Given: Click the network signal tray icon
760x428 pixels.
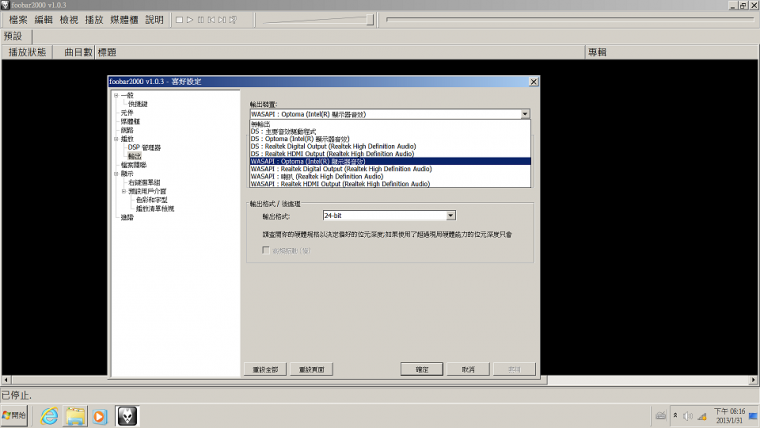Looking at the screenshot, I should point(702,416).
